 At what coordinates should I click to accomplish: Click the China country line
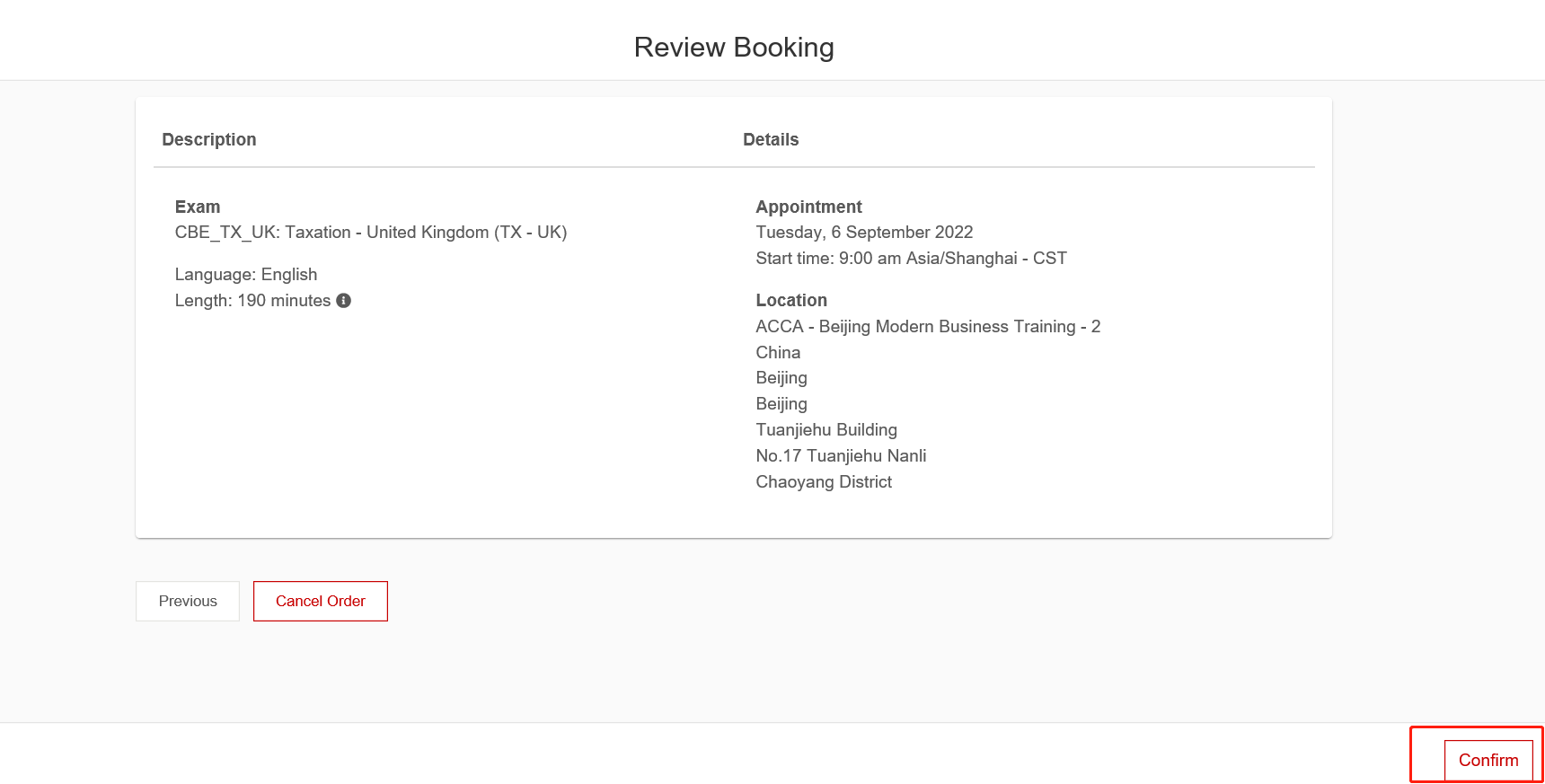coord(778,353)
